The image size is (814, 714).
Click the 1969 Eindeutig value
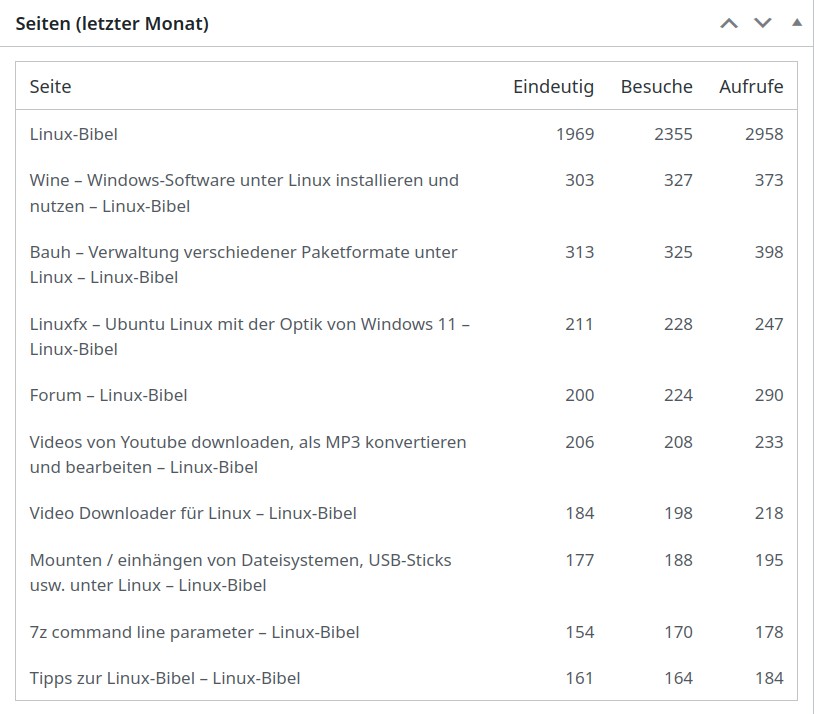(575, 134)
